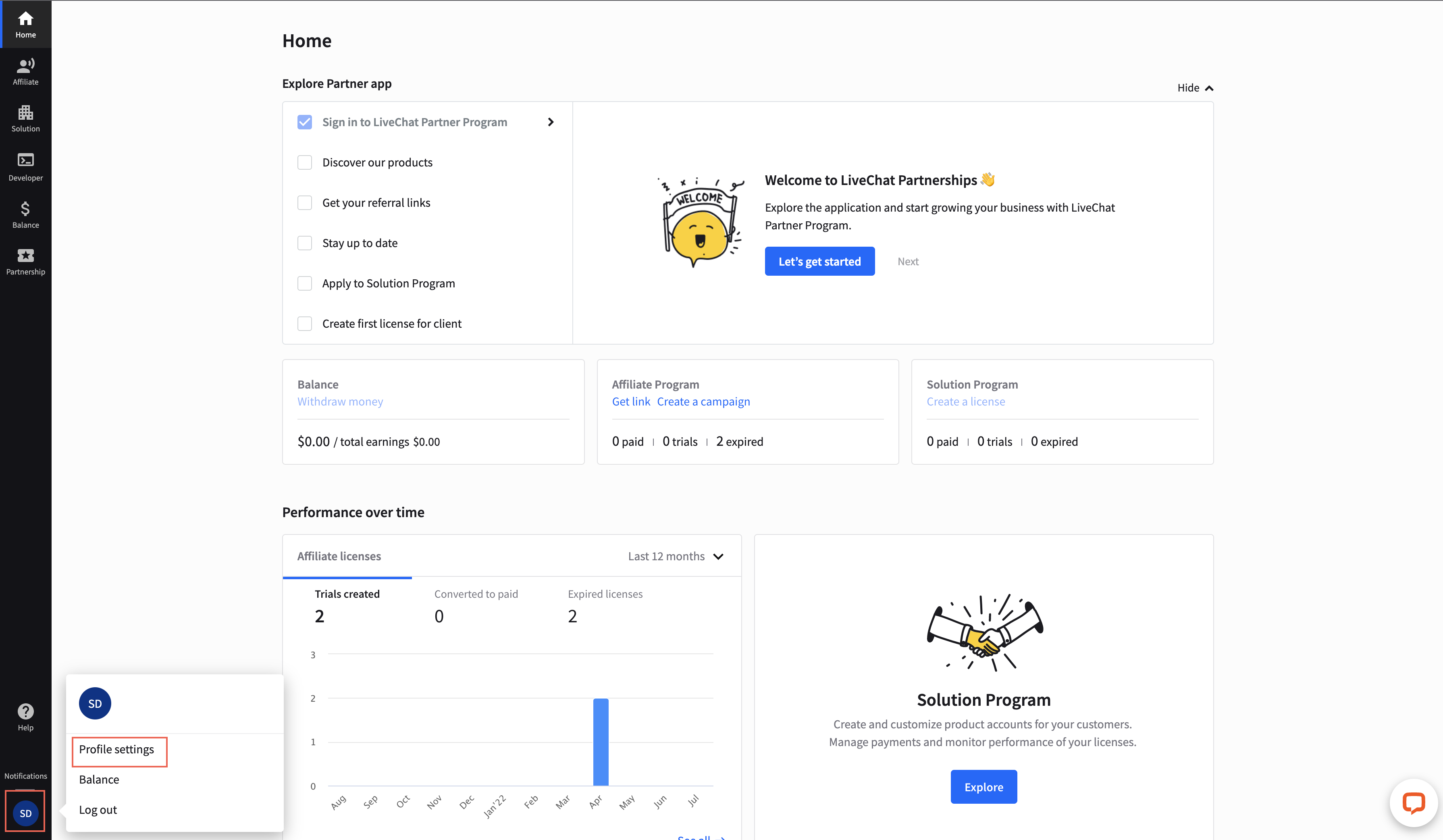
Task: Click the Let's get started button
Action: click(819, 261)
